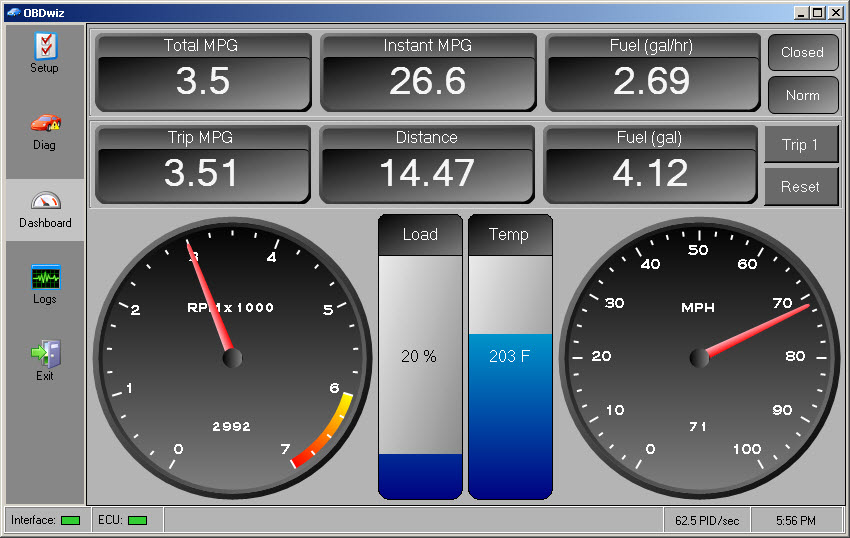Screen dimensions: 850x538
Task: Click the Instant MPG display
Action: click(427, 72)
